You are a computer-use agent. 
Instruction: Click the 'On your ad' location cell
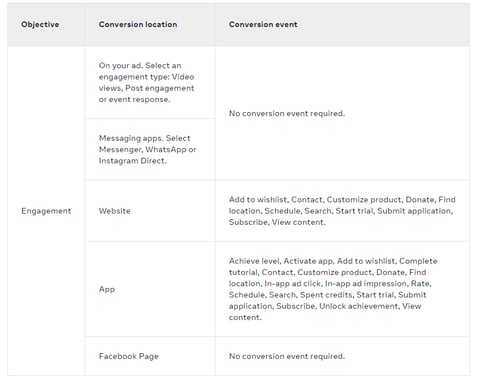150,82
